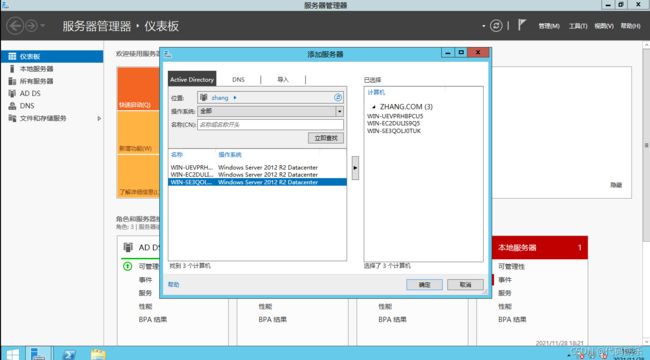Open the 帮助(H) menu

coord(630,26)
